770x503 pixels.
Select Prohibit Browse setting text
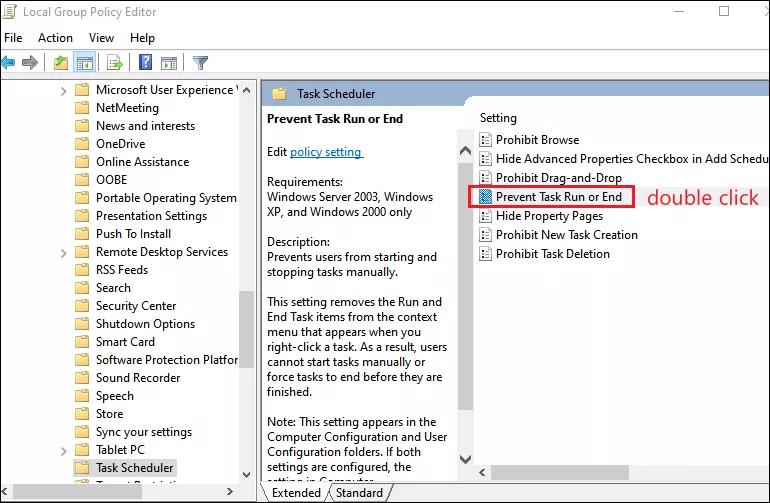click(537, 140)
